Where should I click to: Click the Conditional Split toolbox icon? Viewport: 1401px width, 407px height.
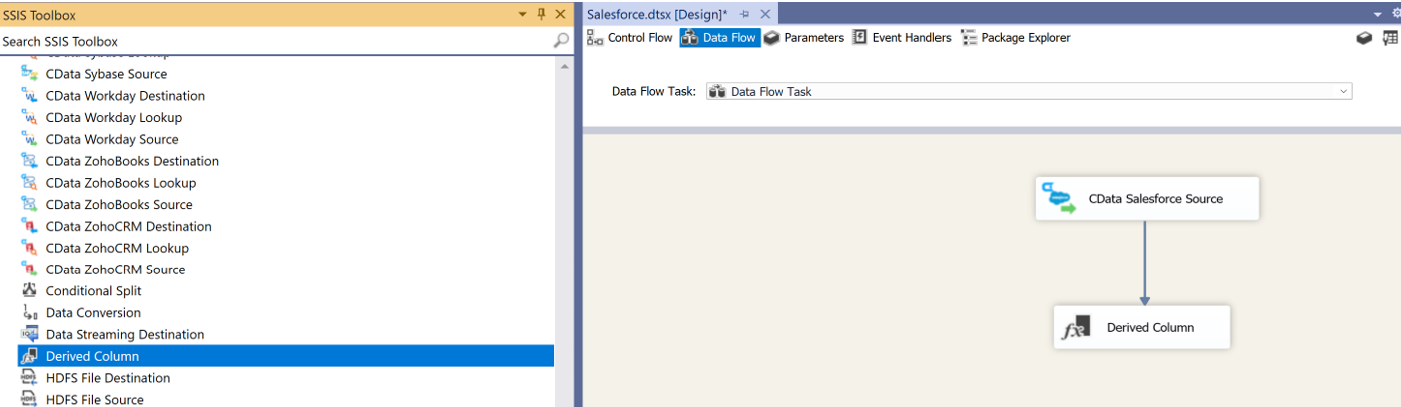coord(29,291)
